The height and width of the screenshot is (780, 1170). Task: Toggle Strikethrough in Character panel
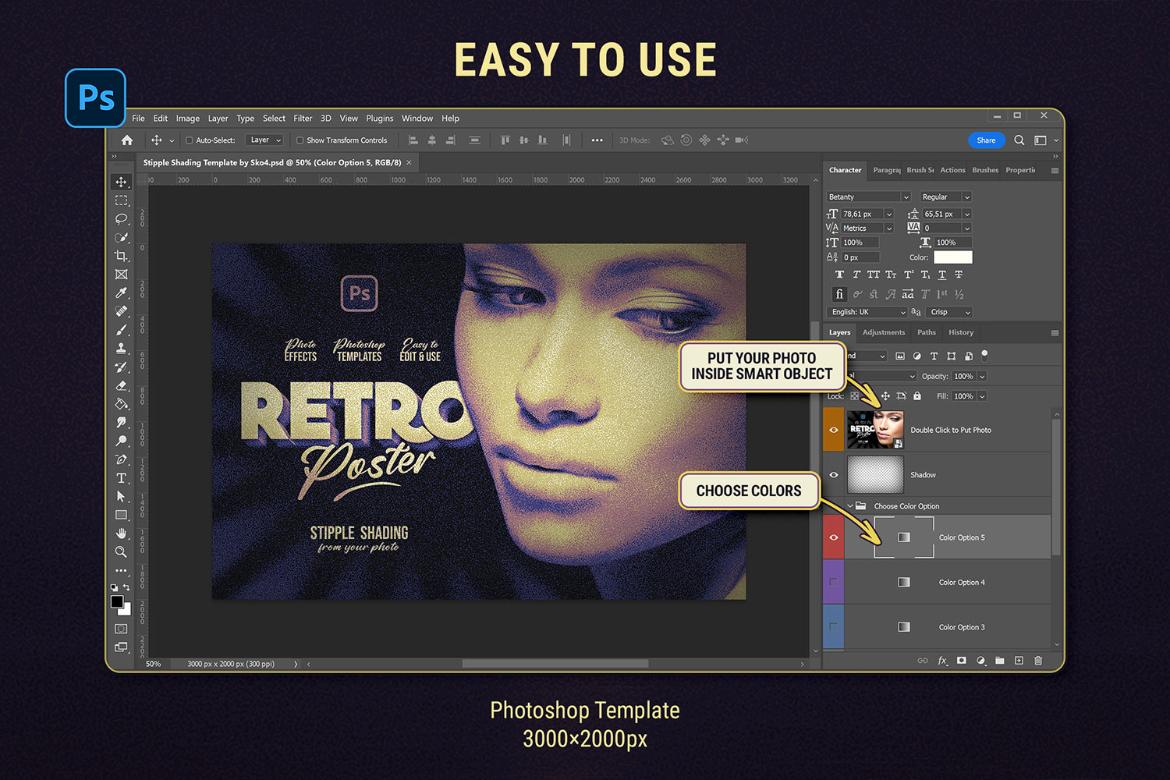pos(959,275)
